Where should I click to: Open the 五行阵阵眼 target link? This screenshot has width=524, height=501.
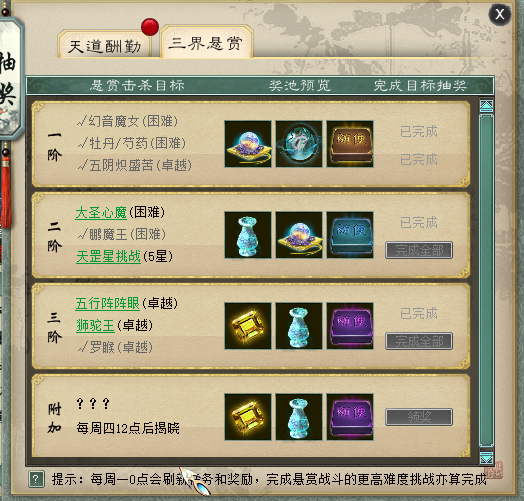[x=107, y=303]
